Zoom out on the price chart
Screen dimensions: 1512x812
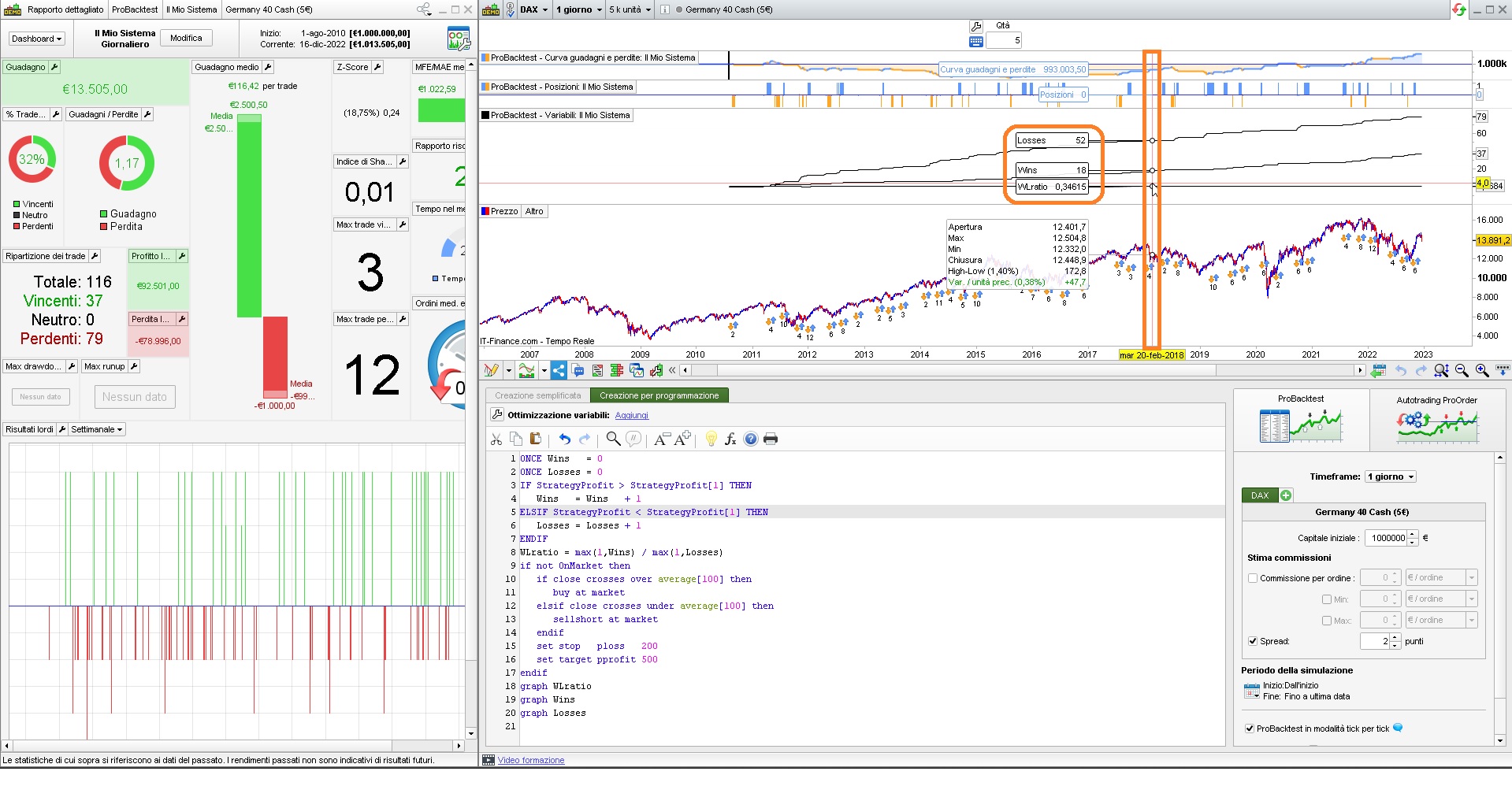[x=1462, y=370]
